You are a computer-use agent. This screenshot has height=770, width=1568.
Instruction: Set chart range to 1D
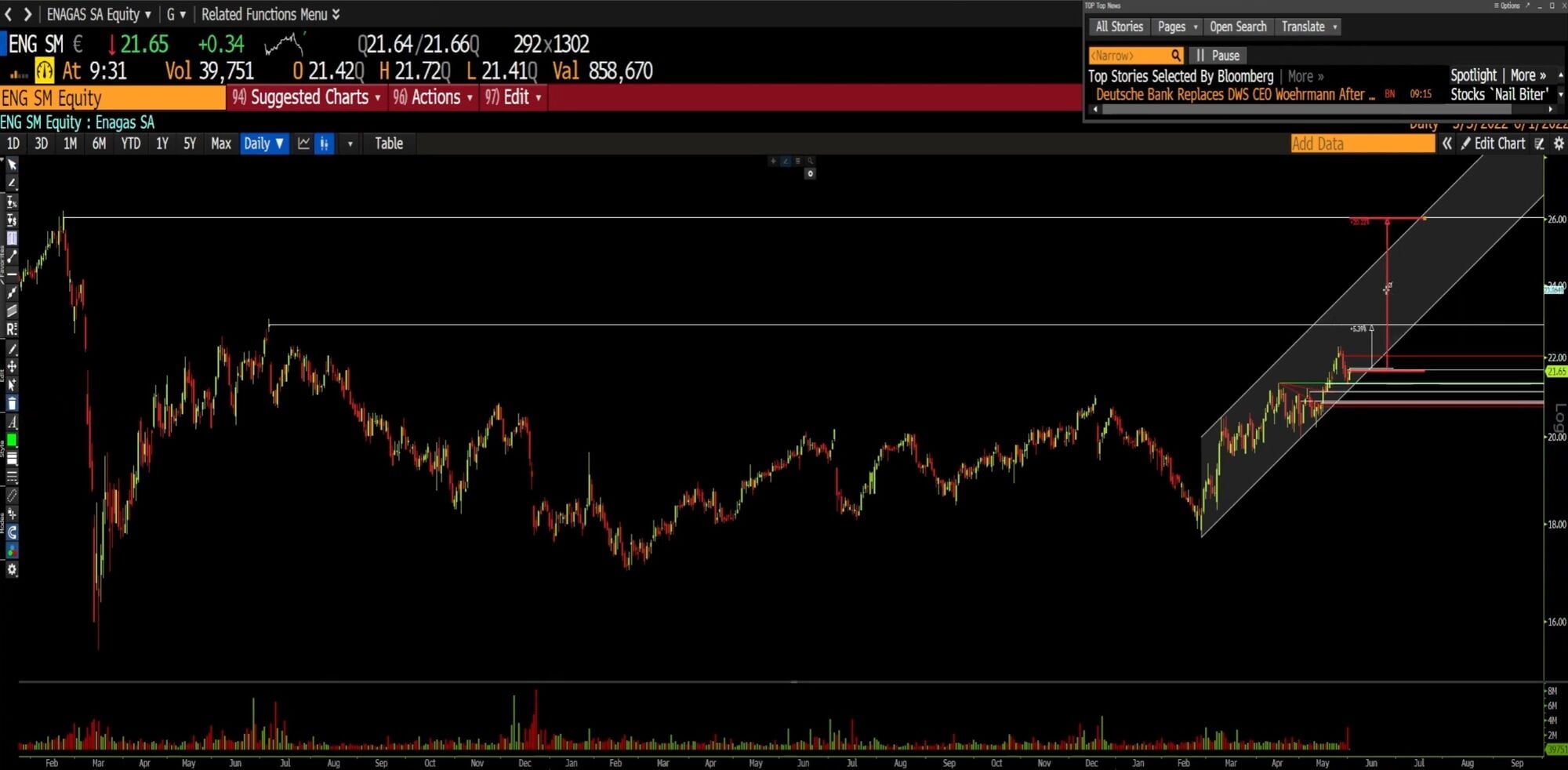(13, 143)
